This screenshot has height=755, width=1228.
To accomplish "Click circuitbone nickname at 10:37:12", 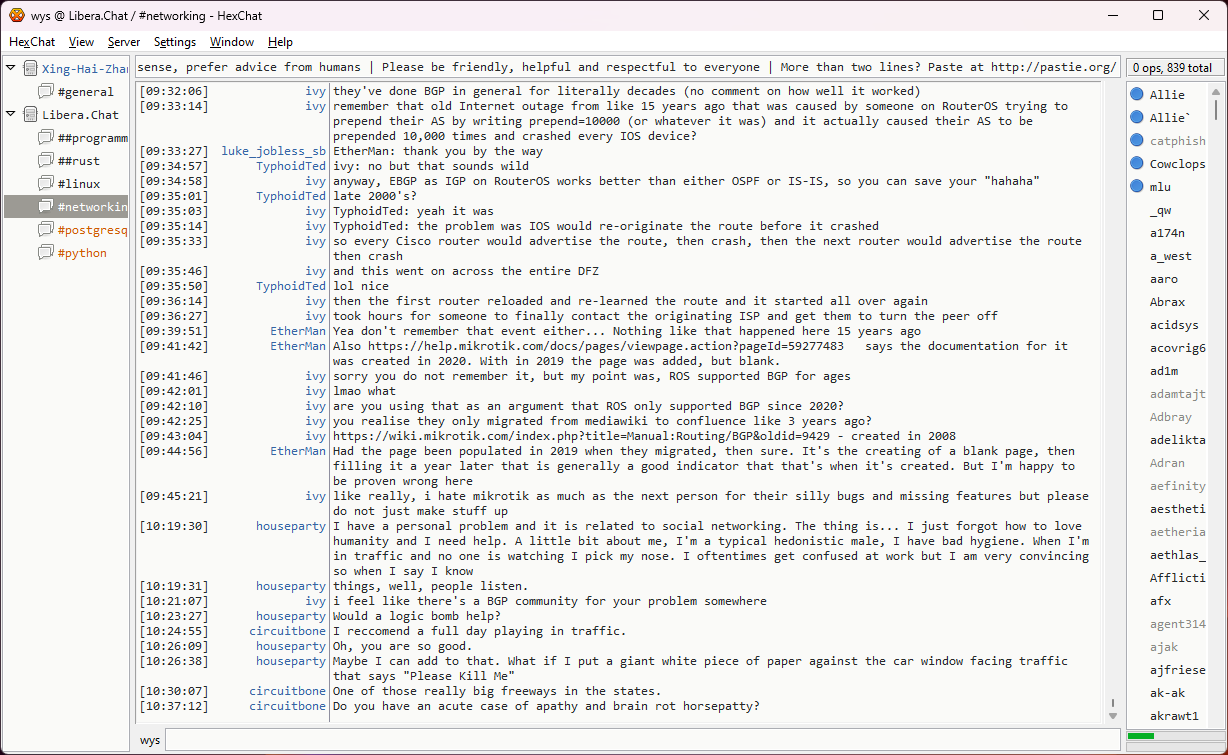I will pyautogui.click(x=288, y=706).
